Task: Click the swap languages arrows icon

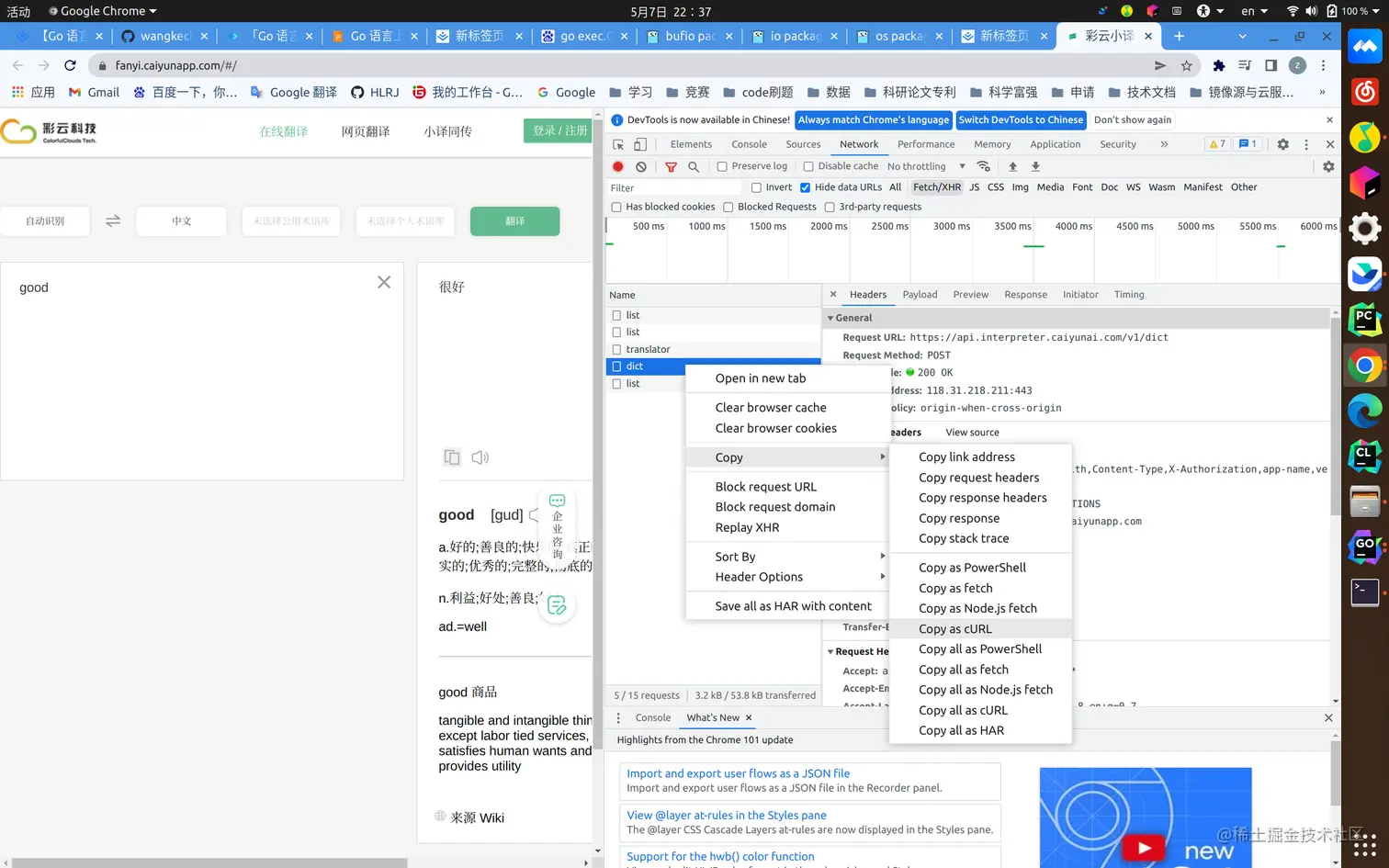Action: pos(113,221)
